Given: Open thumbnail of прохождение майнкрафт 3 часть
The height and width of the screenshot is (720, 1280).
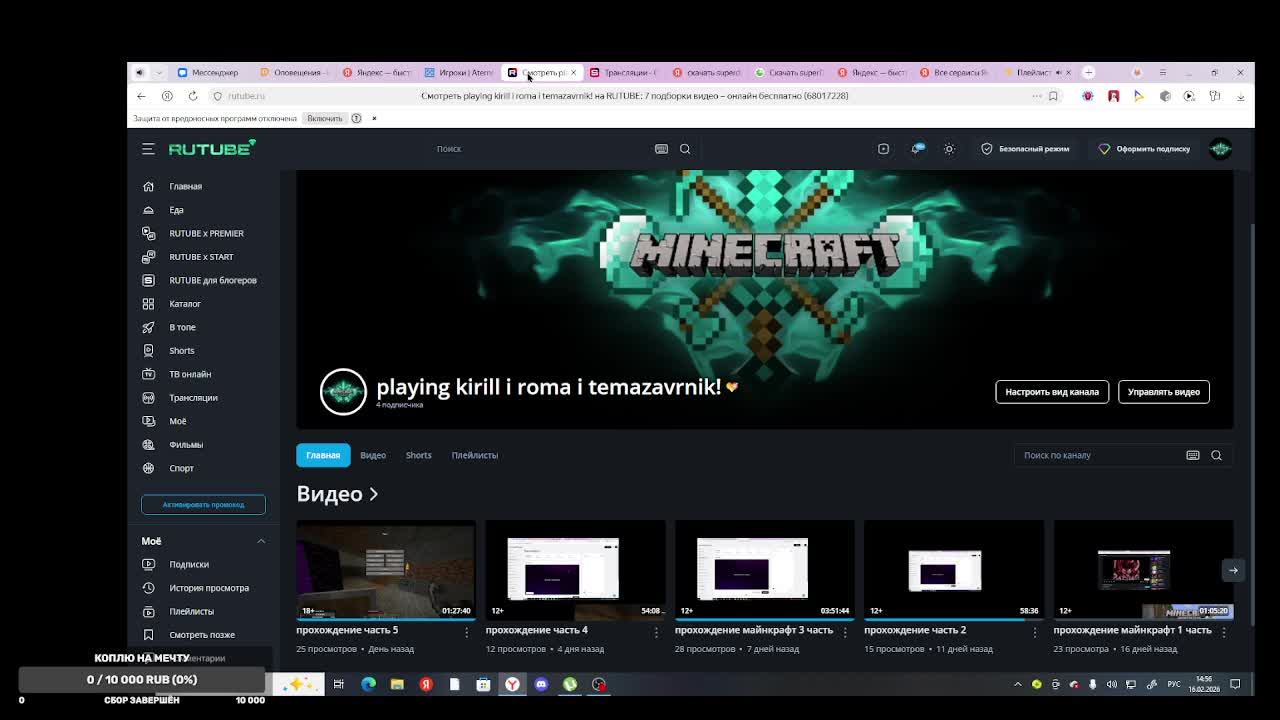Looking at the screenshot, I should click(765, 570).
